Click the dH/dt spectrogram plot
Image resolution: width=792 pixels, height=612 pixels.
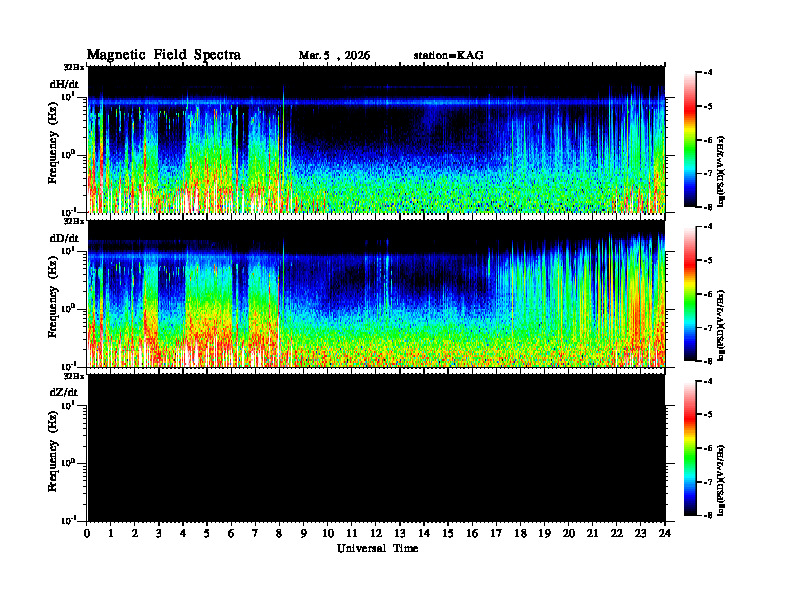[376, 139]
